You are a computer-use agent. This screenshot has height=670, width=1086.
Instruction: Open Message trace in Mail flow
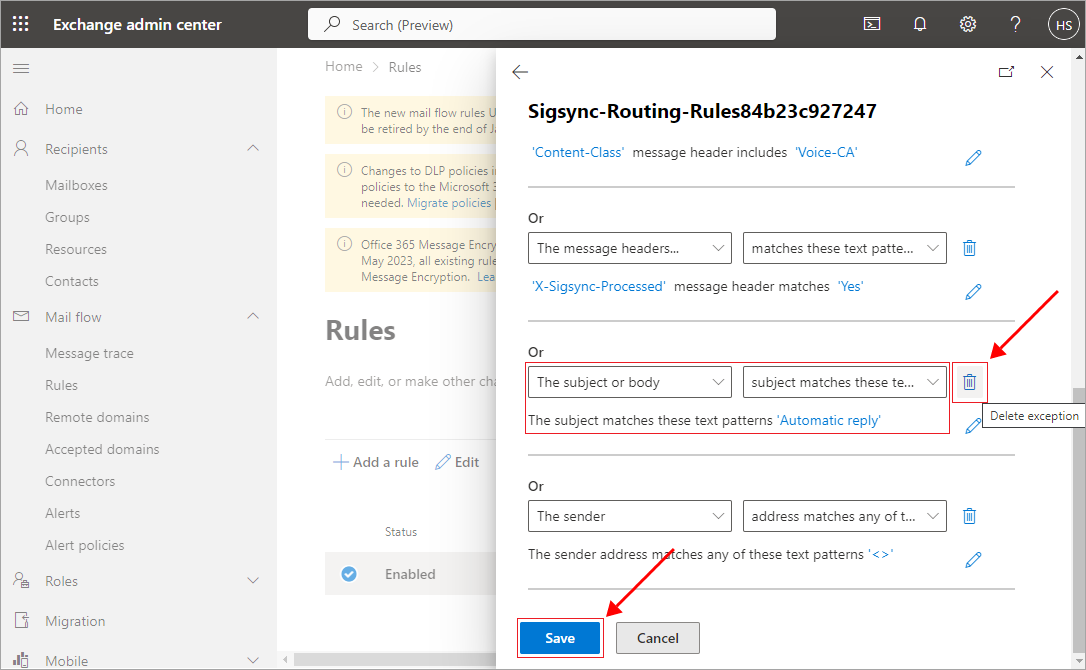tap(89, 353)
